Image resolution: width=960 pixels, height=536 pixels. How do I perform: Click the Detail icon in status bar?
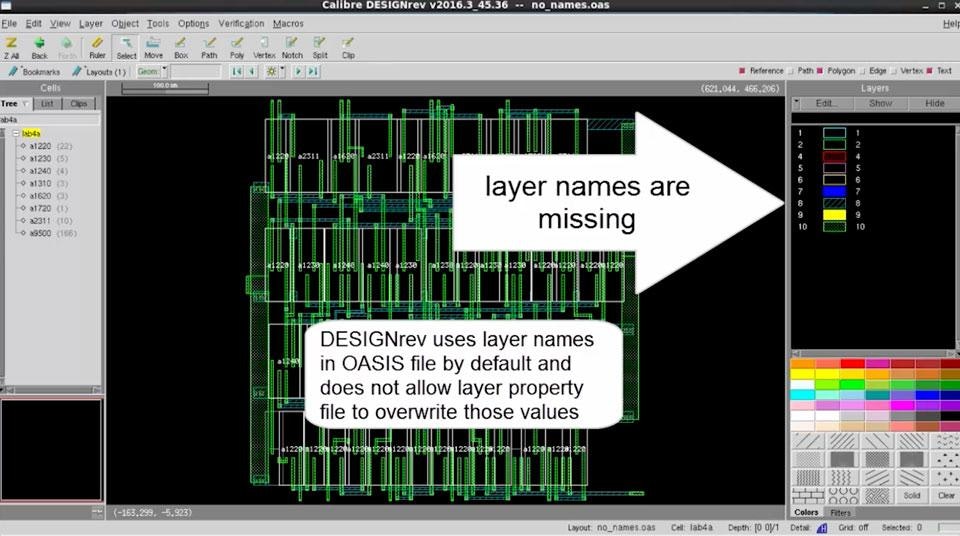(x=822, y=528)
